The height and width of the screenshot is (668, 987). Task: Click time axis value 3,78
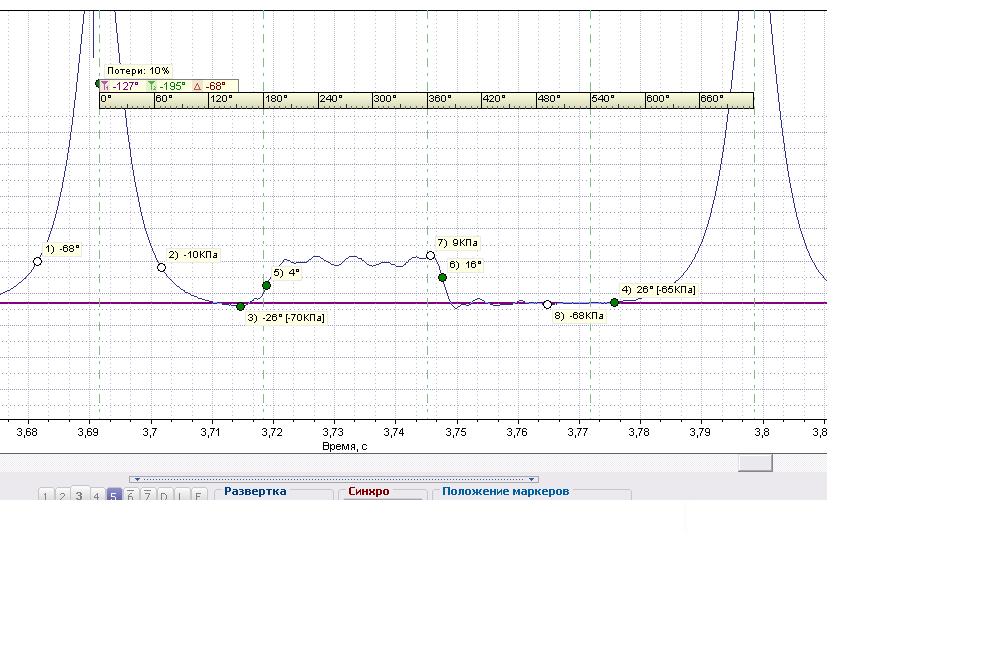640,433
